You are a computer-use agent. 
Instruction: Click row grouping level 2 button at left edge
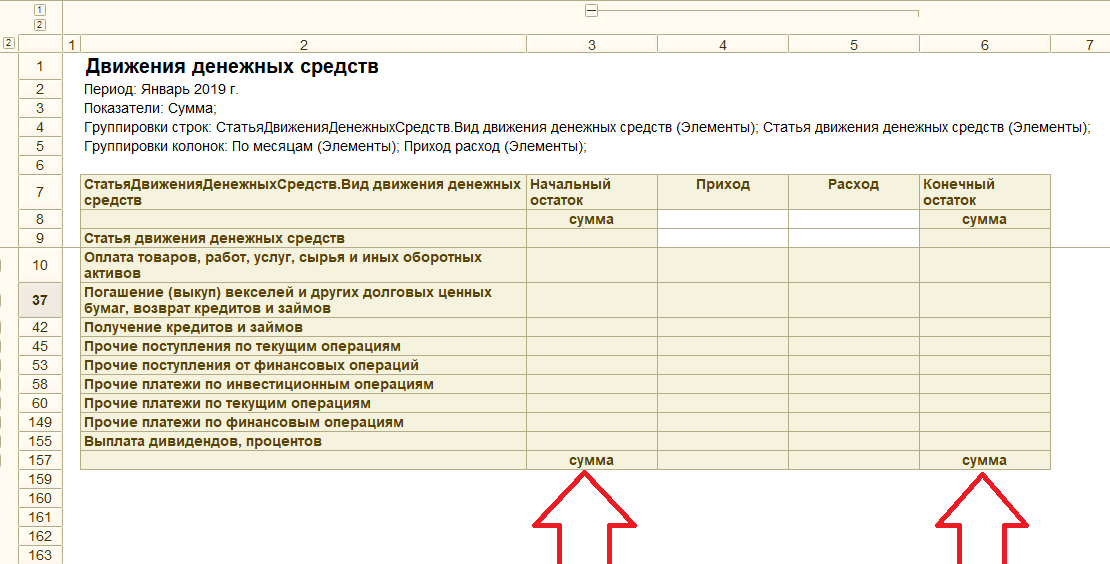point(9,43)
